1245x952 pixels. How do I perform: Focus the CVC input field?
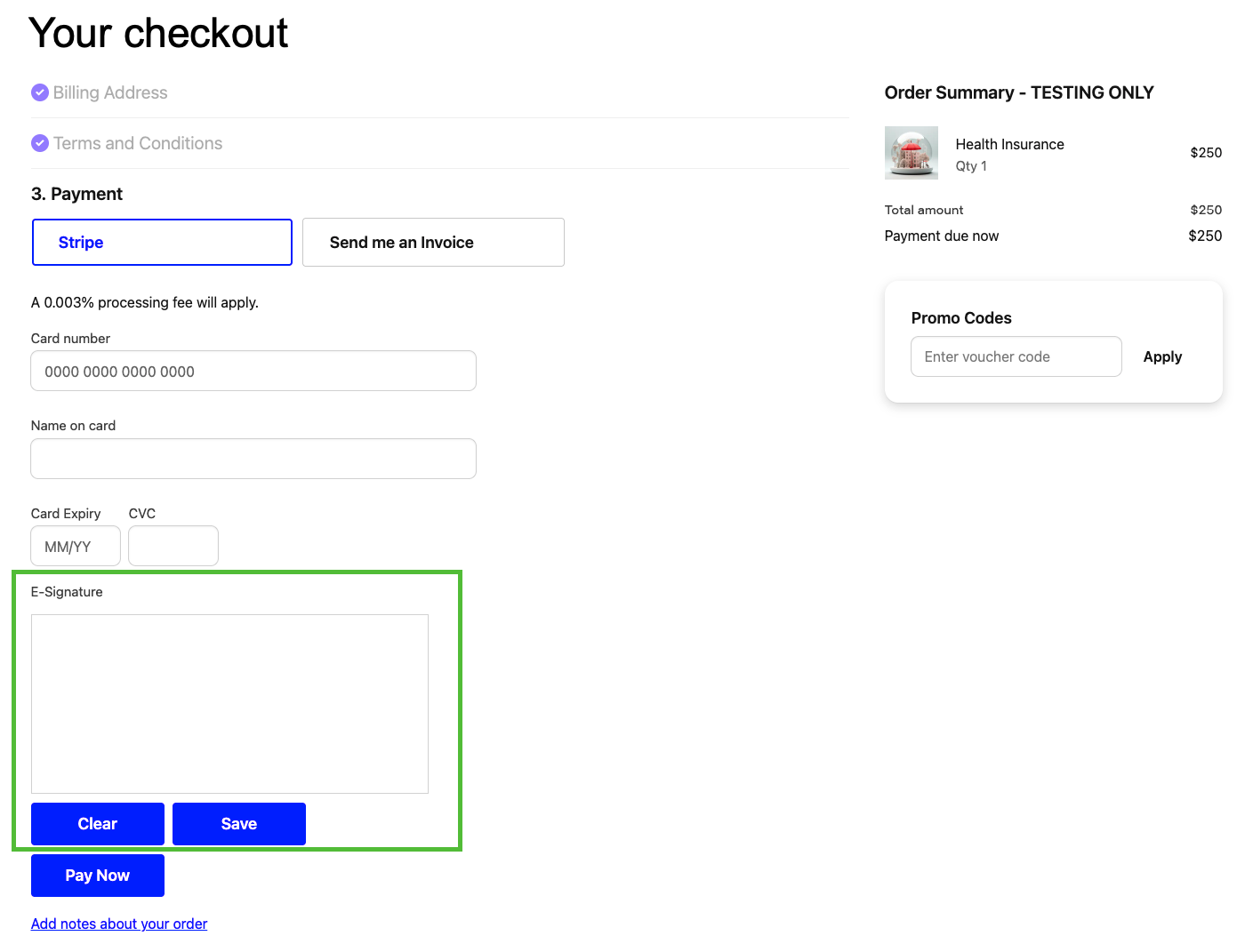(173, 546)
